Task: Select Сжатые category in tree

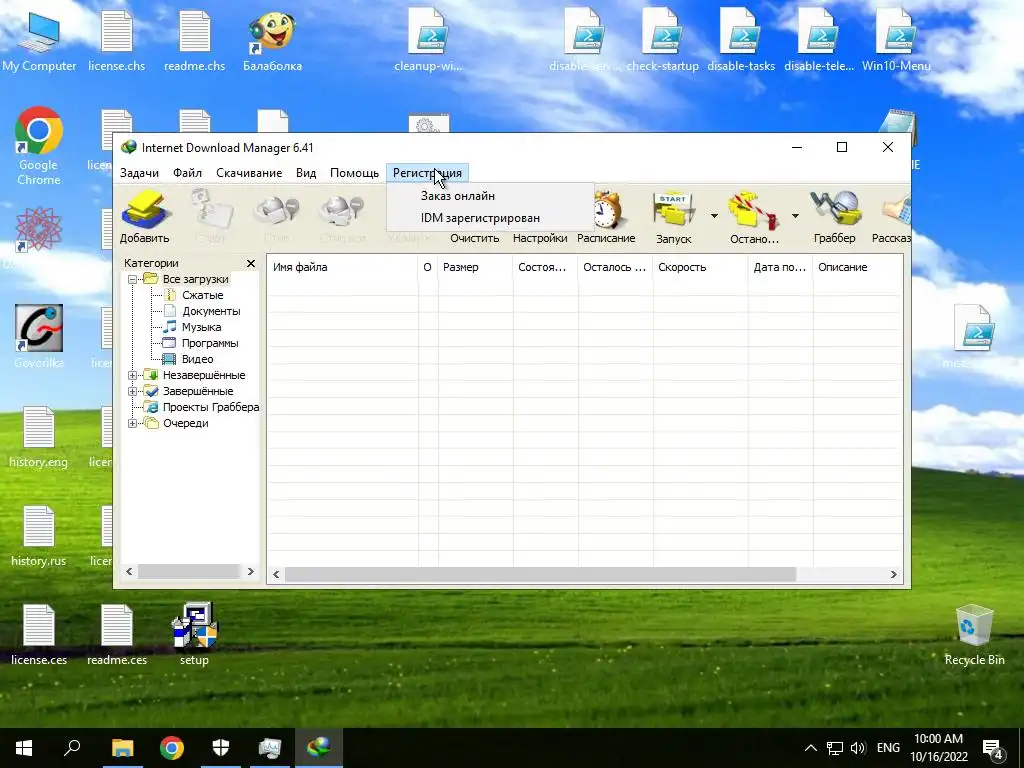Action: pos(202,295)
